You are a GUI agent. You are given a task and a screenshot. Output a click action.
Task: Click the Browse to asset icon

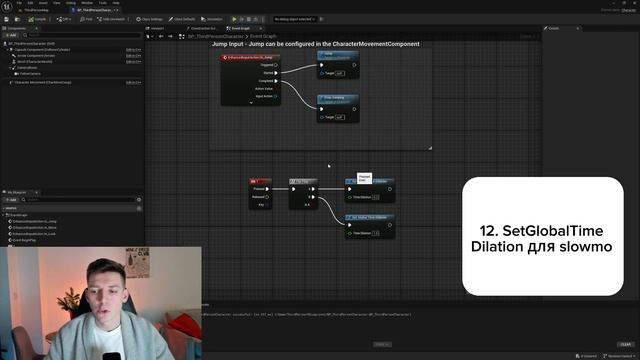click(17, 19)
